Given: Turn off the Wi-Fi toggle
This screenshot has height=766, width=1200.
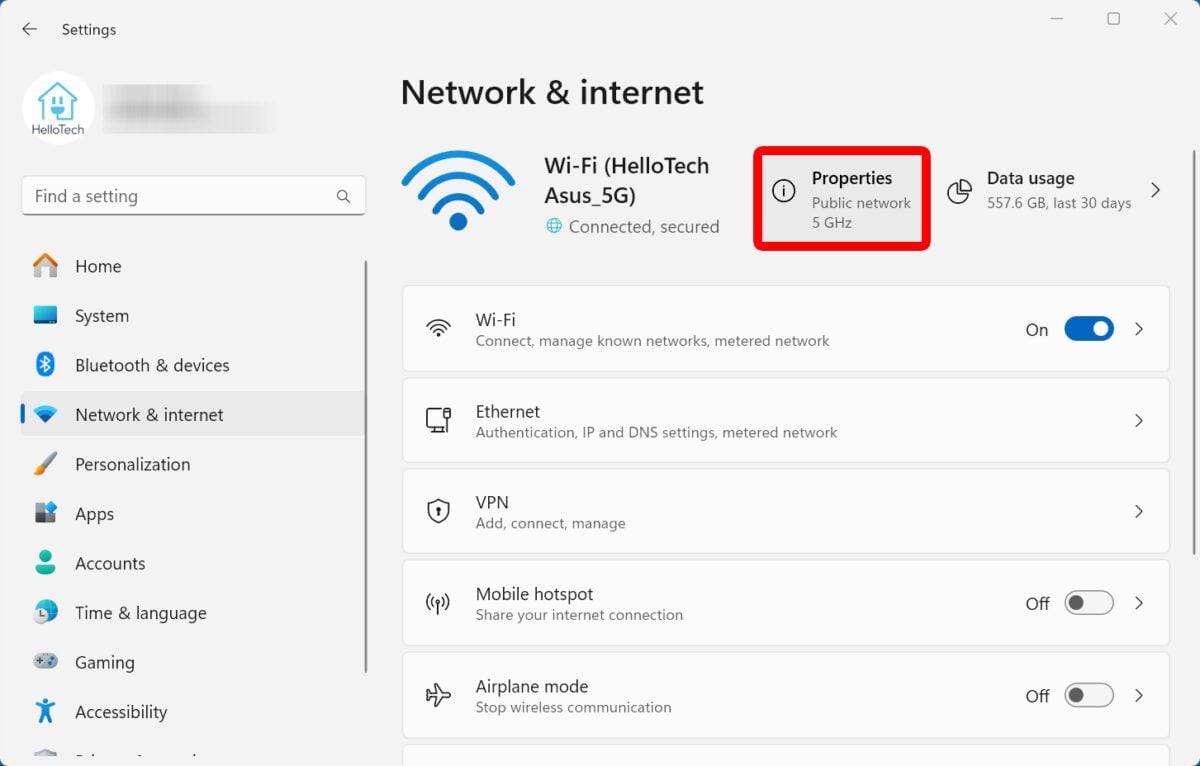Looking at the screenshot, I should pyautogui.click(x=1089, y=328).
